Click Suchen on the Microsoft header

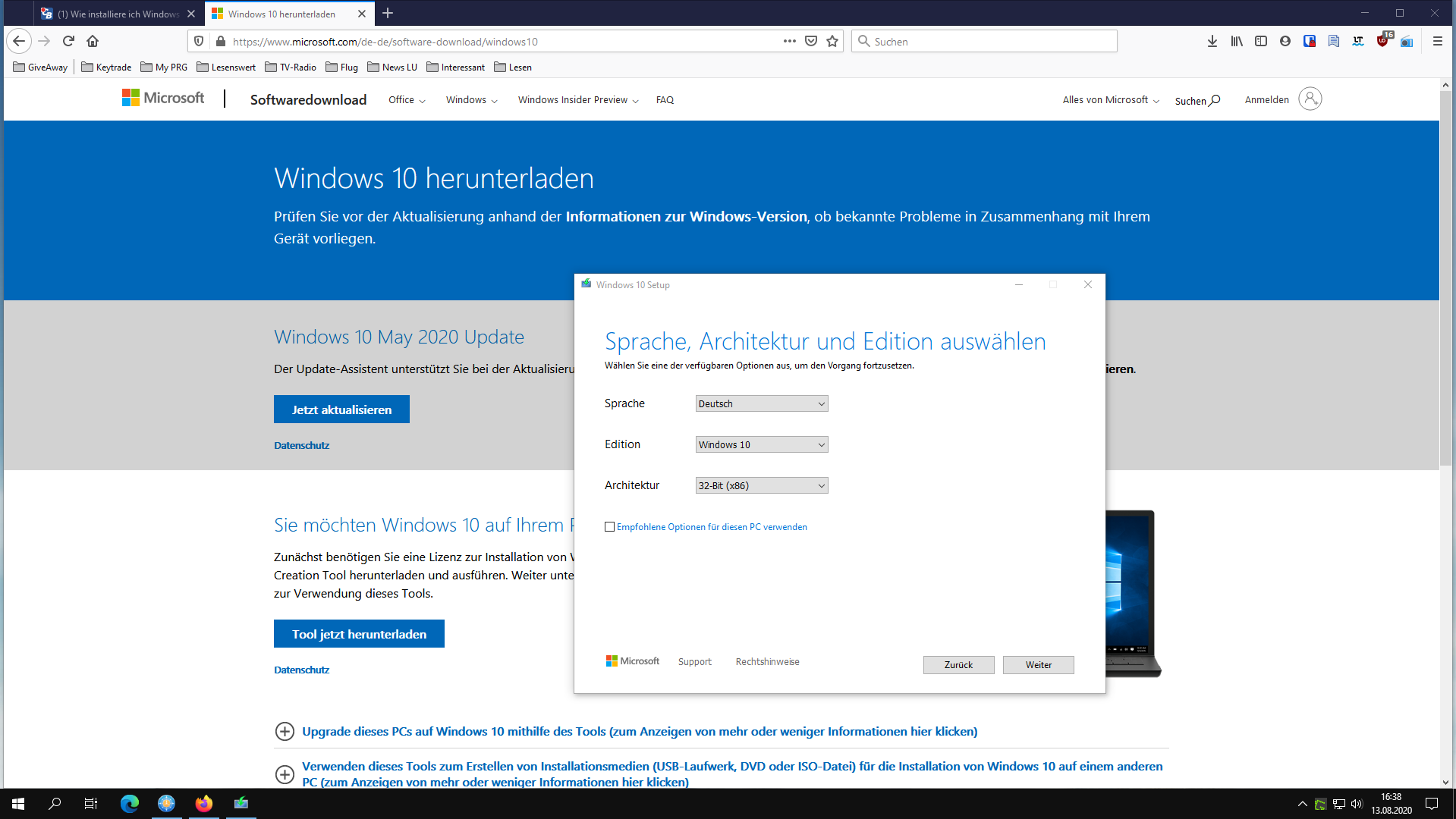(x=1197, y=100)
